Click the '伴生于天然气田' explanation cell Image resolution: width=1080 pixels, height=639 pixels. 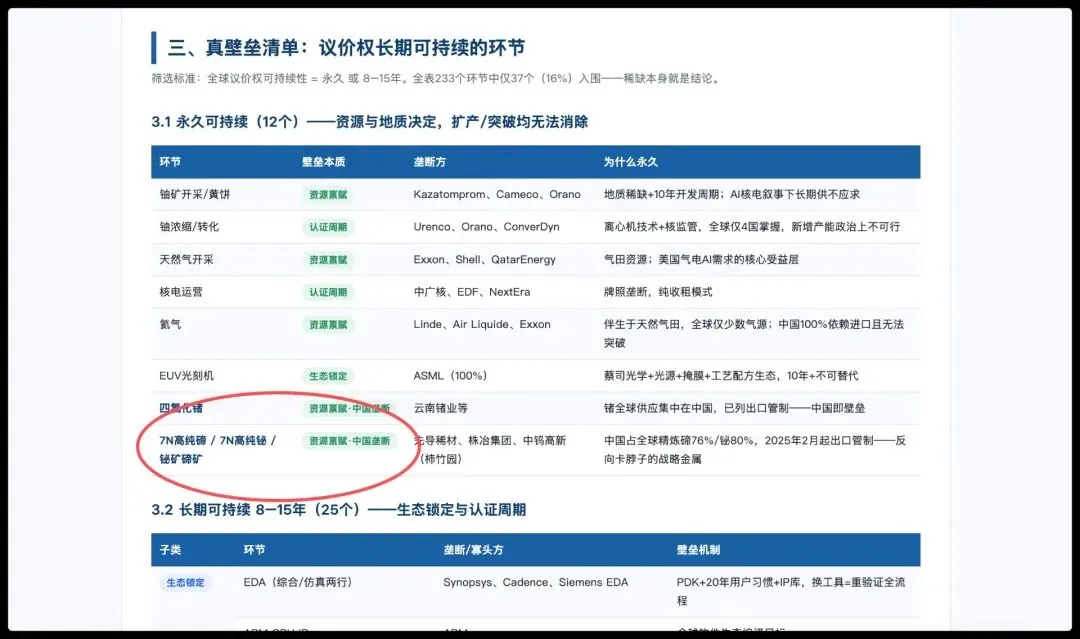click(754, 333)
